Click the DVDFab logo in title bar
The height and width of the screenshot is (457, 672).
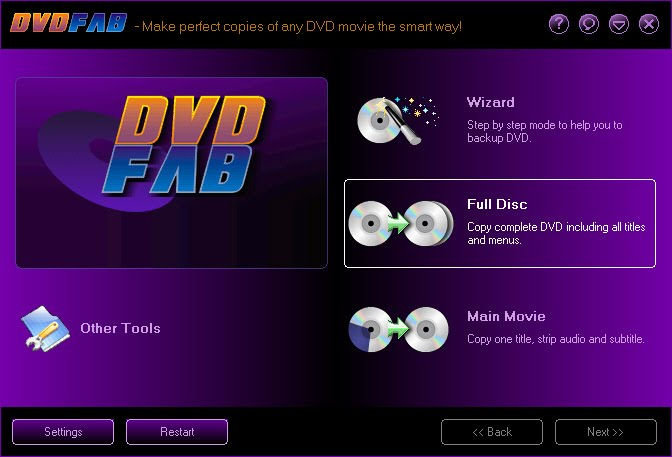point(69,23)
